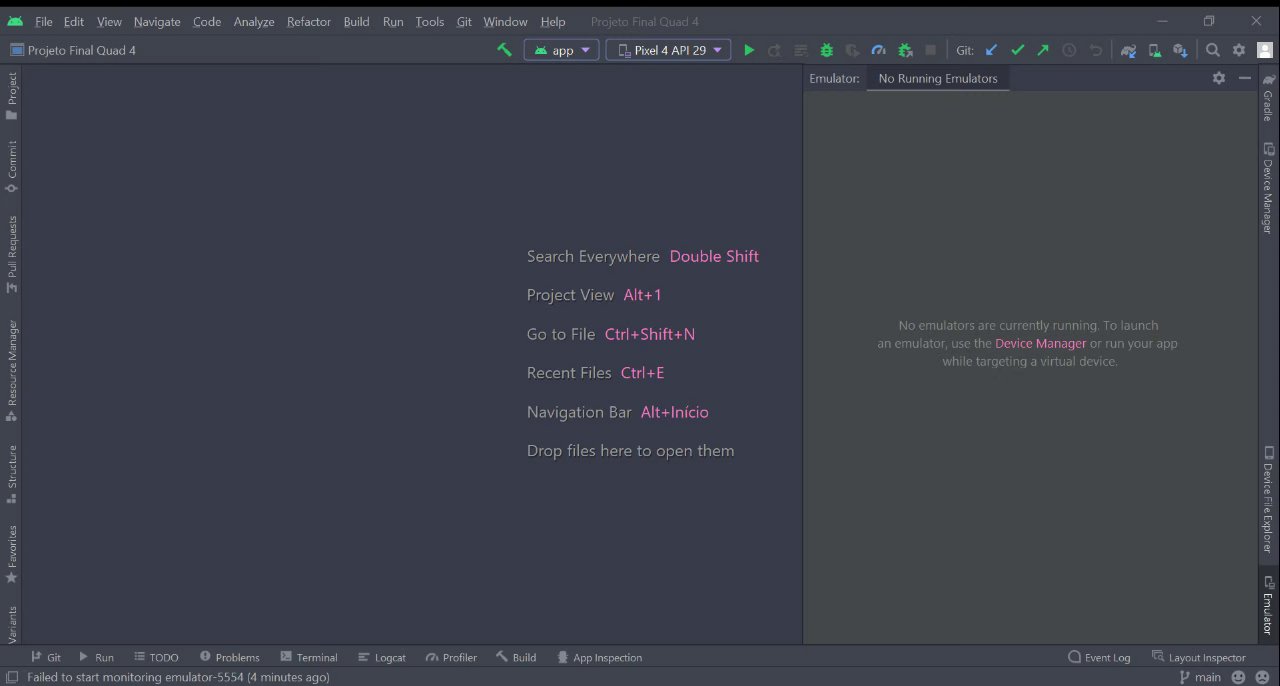Click the Git update project arrow
1280x686 pixels.
pos(991,50)
